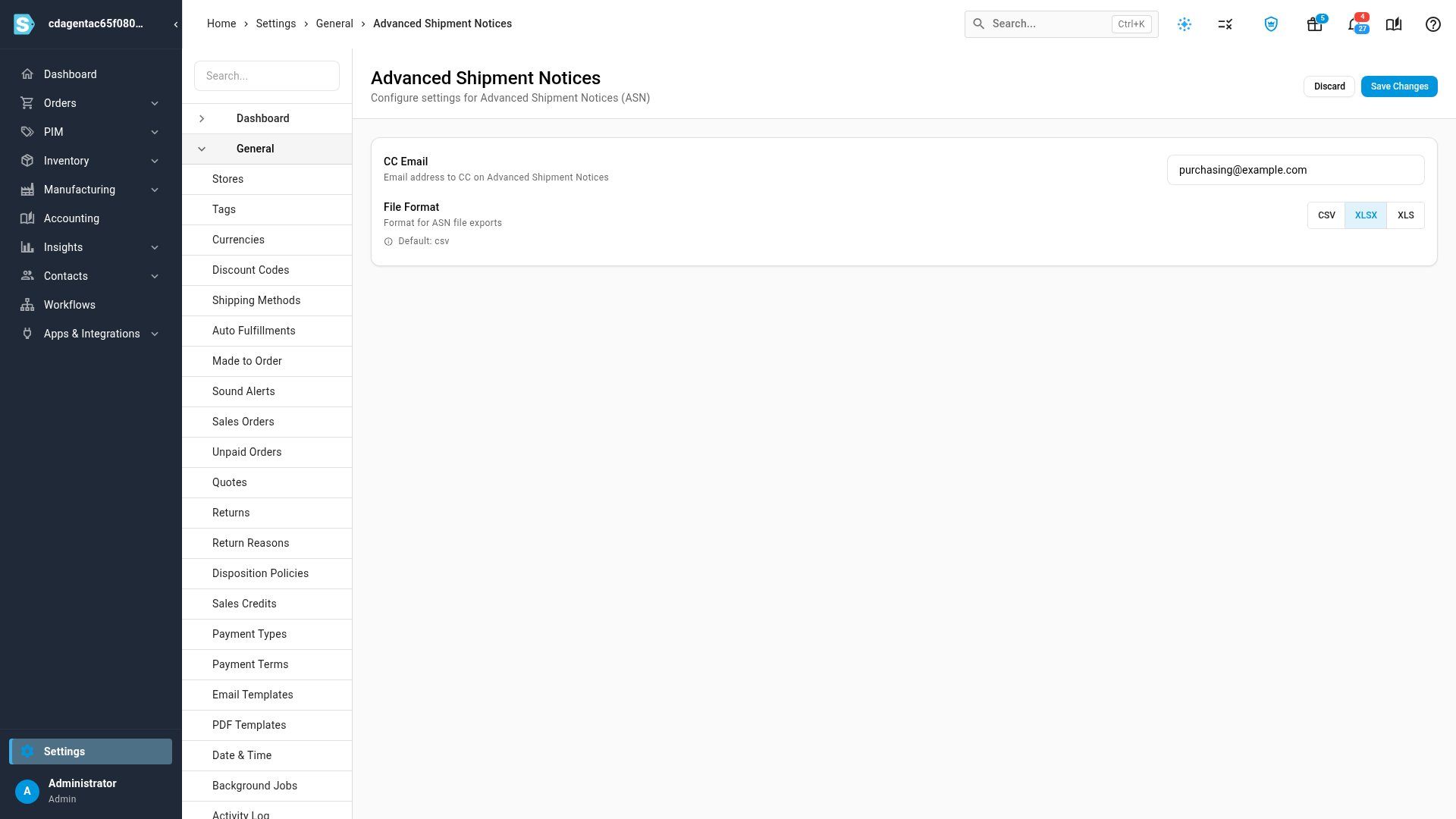Image resolution: width=1456 pixels, height=819 pixels.
Task: Open the Email Templates settings page
Action: coord(267,695)
